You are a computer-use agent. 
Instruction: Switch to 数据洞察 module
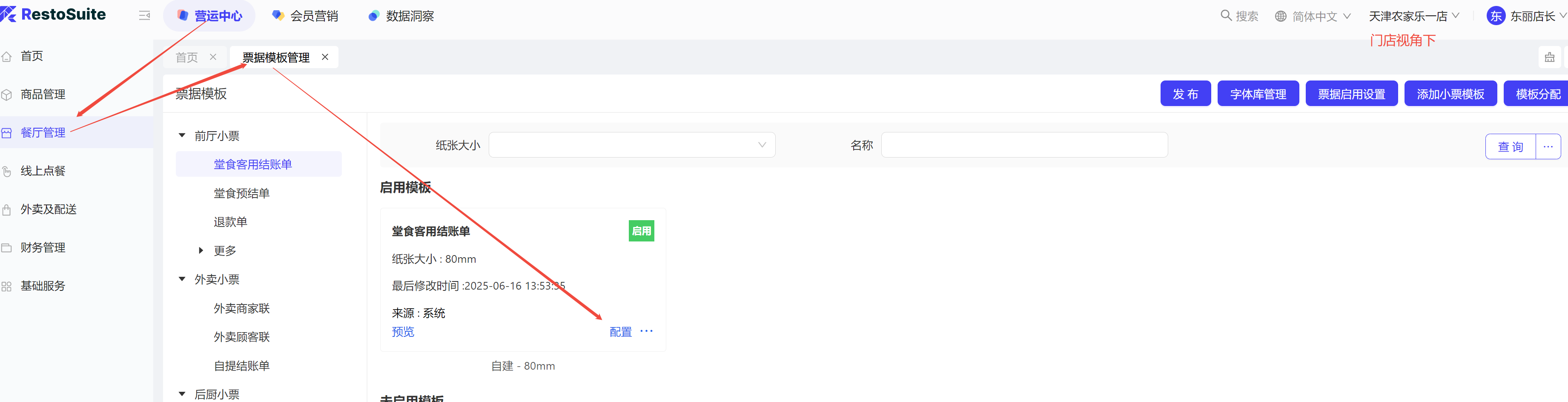[x=401, y=16]
